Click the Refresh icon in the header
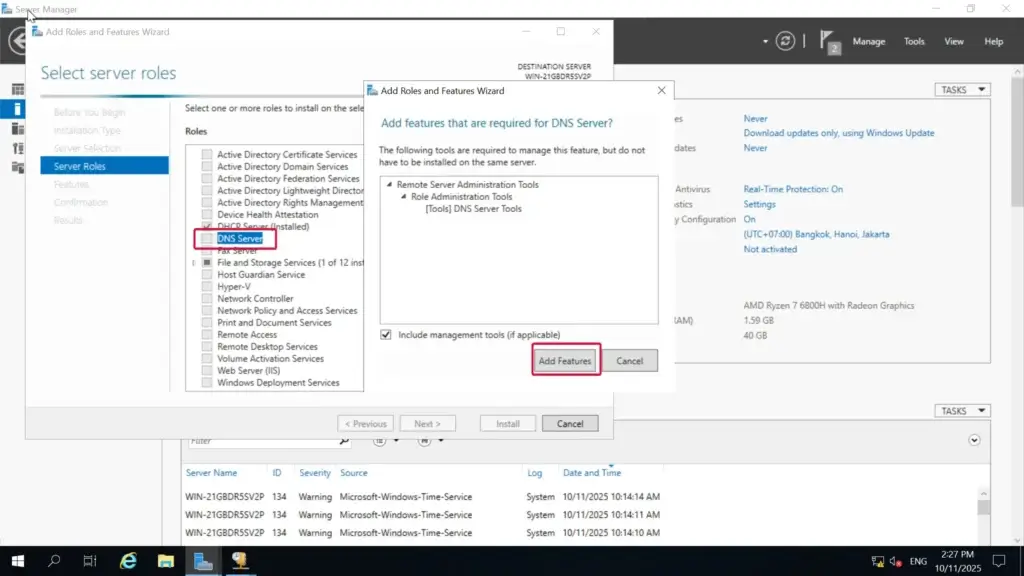Screen dimensions: 1024x576 (786, 41)
